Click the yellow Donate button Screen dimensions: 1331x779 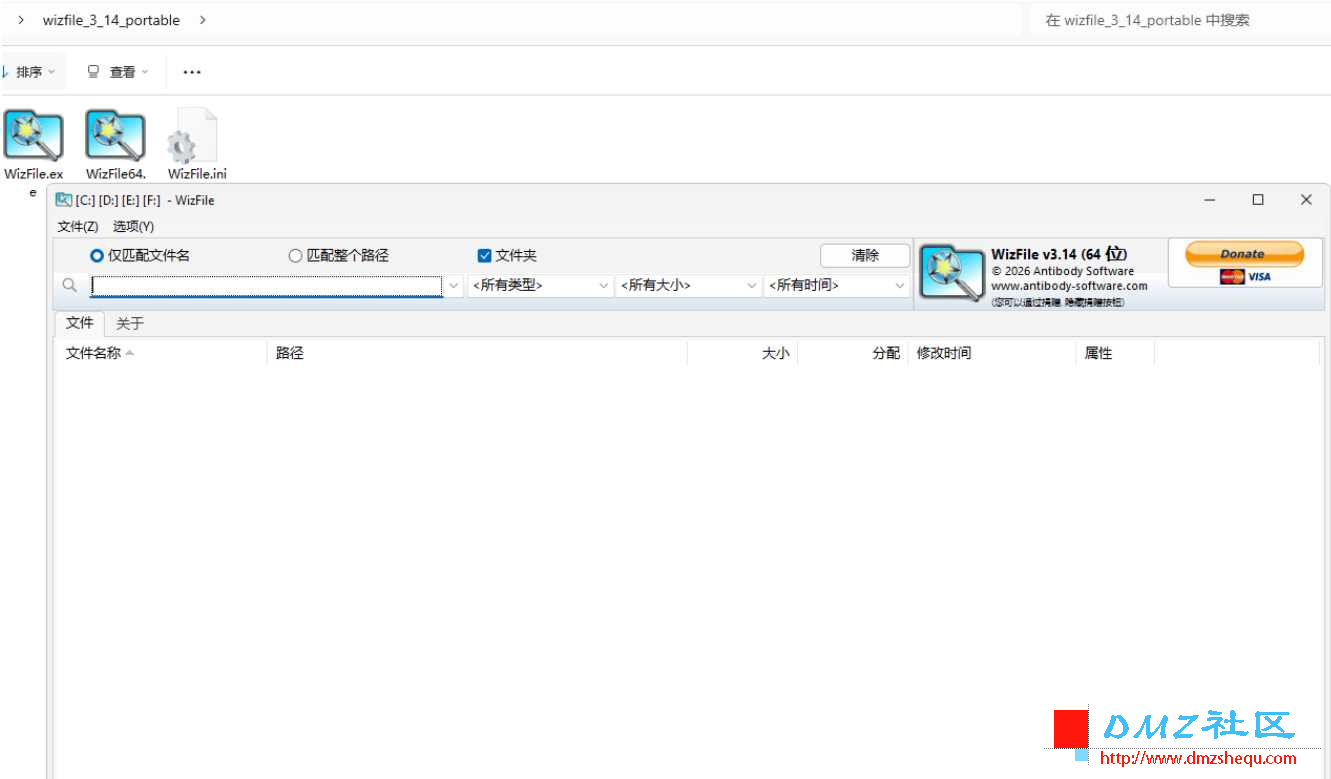tap(1244, 254)
